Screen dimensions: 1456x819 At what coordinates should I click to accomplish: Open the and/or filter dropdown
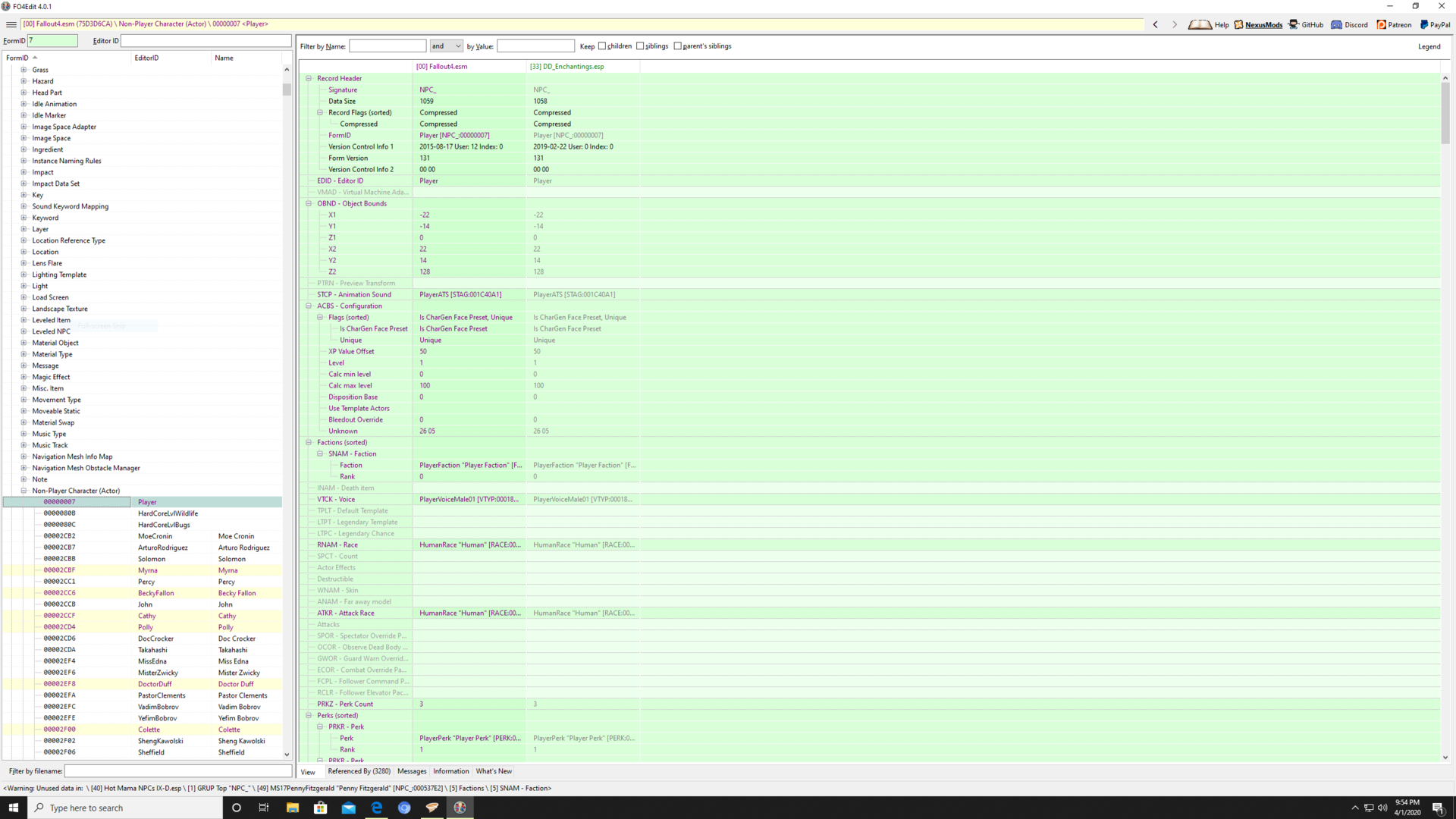point(446,46)
